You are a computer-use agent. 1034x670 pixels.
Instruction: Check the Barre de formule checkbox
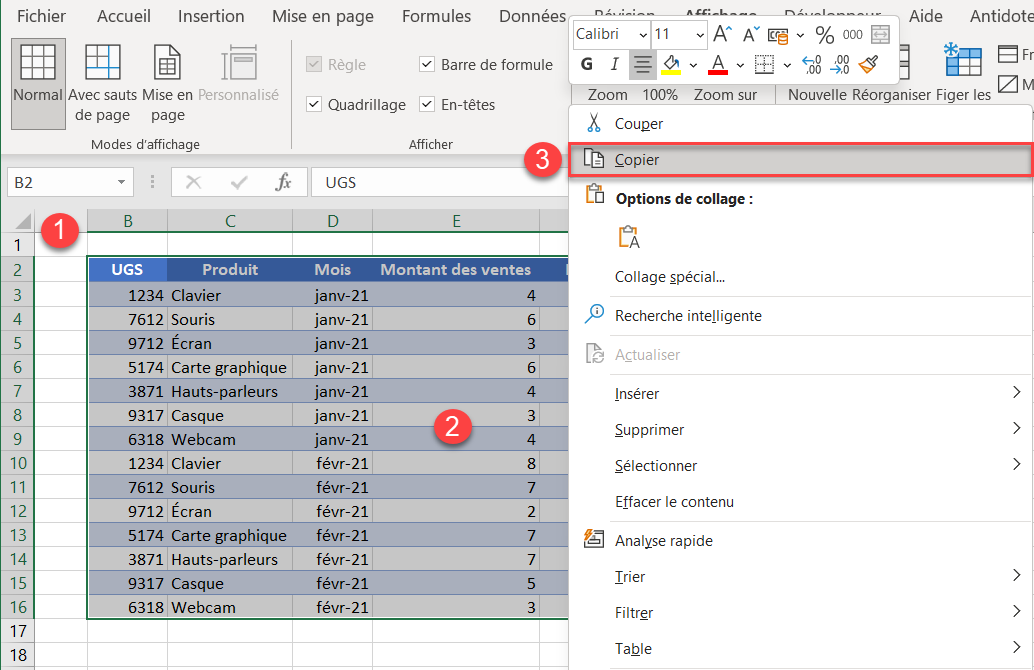[x=427, y=64]
